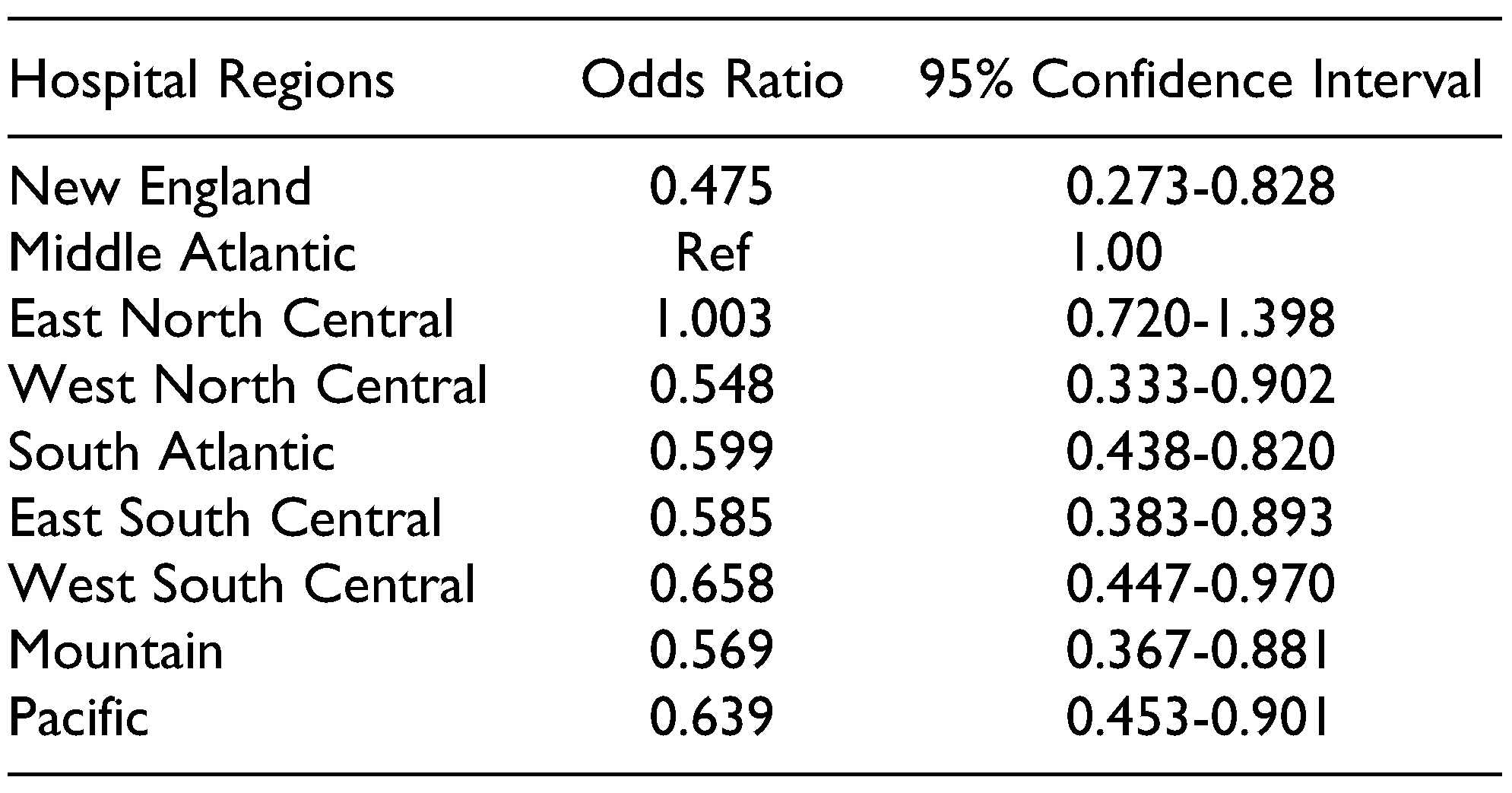Screen dimensions: 1512x793
Task: Click the odds ratio value 0.475
Action: [x=712, y=187]
